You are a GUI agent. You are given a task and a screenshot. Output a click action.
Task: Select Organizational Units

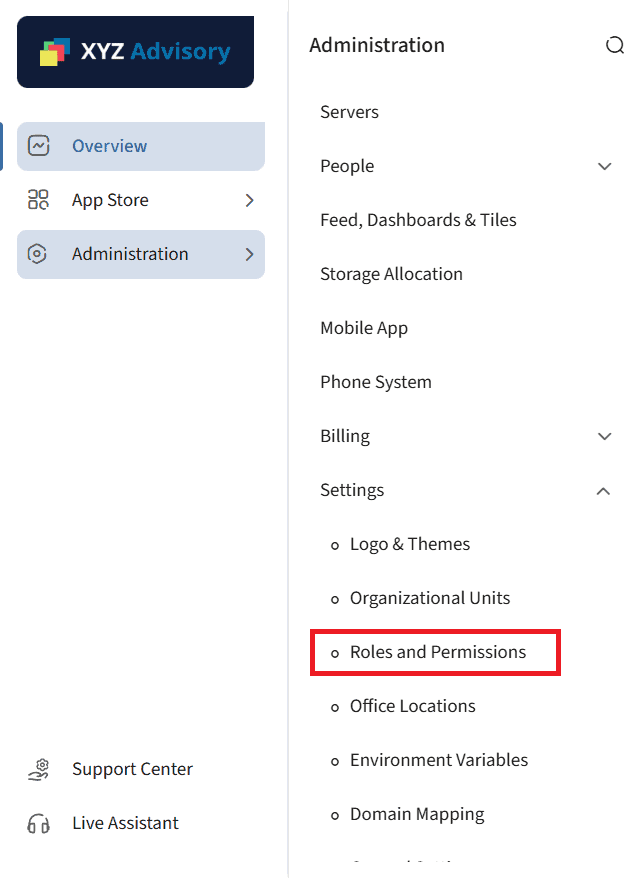pyautogui.click(x=429, y=598)
